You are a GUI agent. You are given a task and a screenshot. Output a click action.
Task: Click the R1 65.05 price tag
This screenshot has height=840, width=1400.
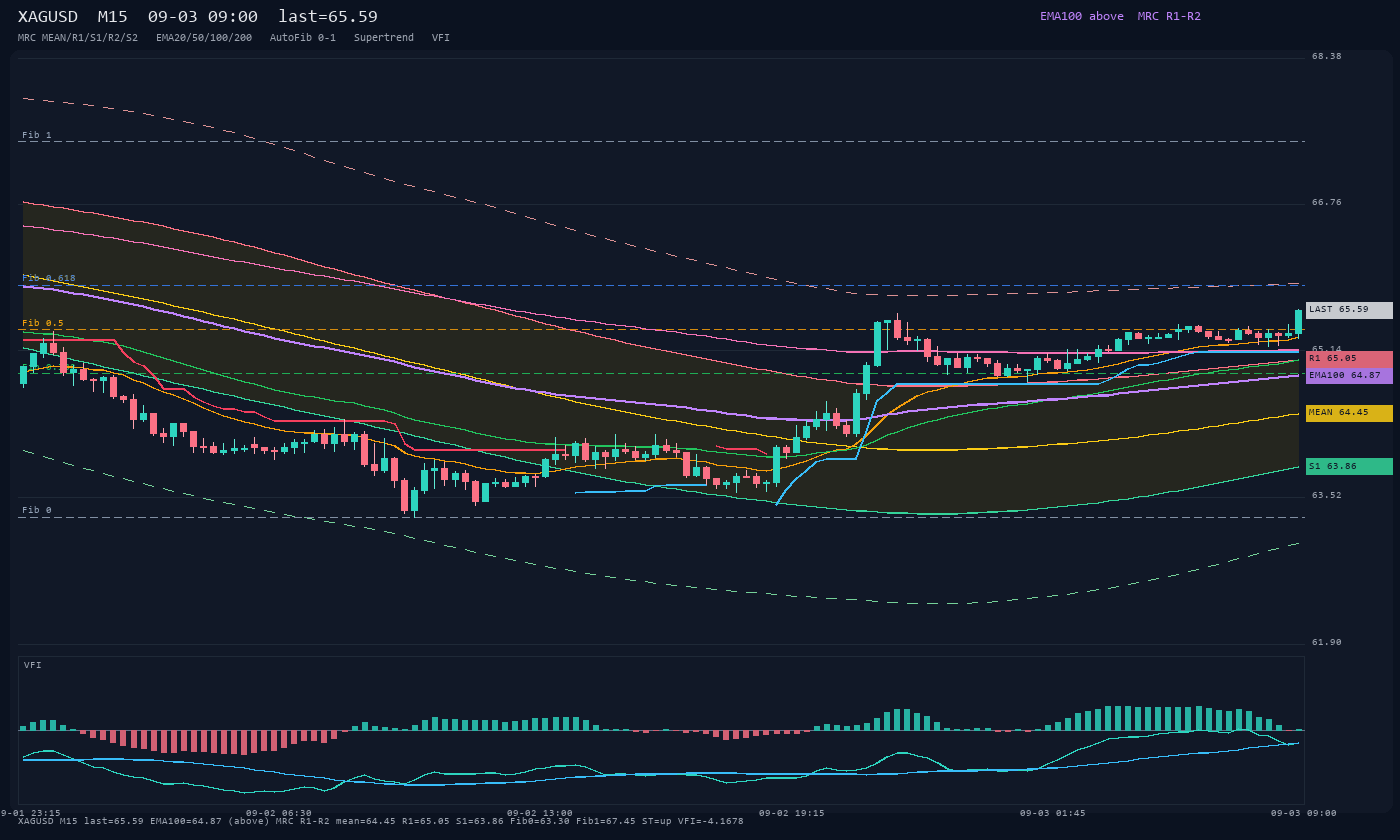tap(1349, 358)
